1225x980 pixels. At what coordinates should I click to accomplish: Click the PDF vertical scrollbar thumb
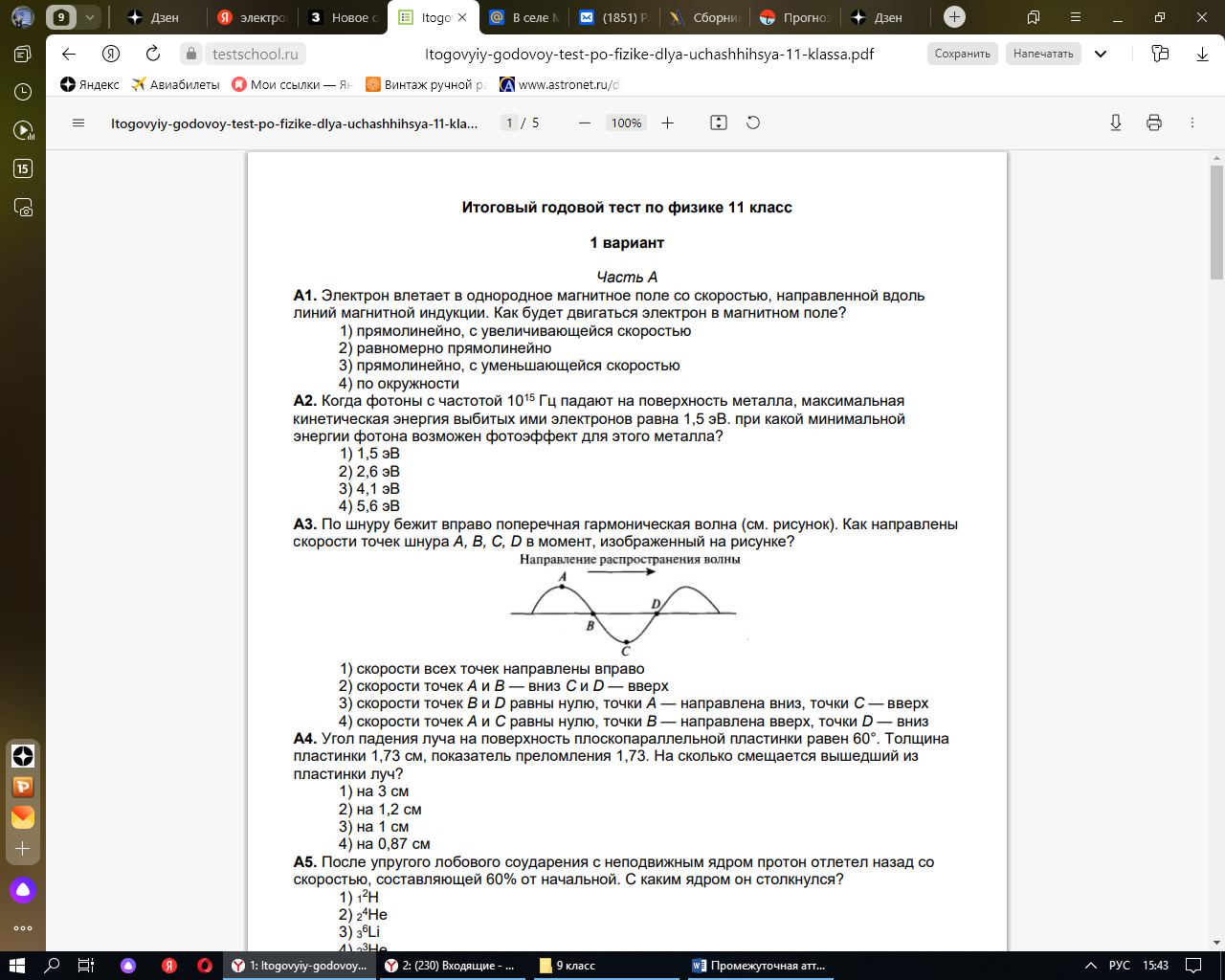point(1216,220)
